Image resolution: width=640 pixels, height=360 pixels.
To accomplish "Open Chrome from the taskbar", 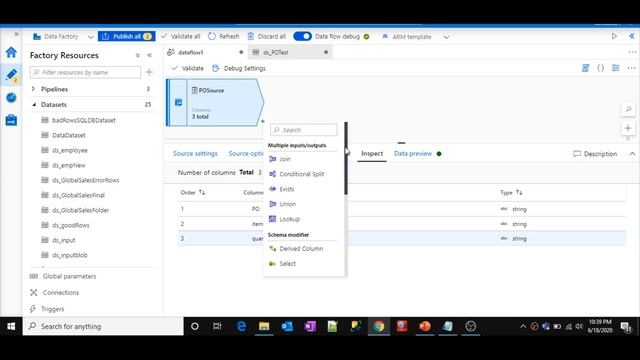I will 379,326.
